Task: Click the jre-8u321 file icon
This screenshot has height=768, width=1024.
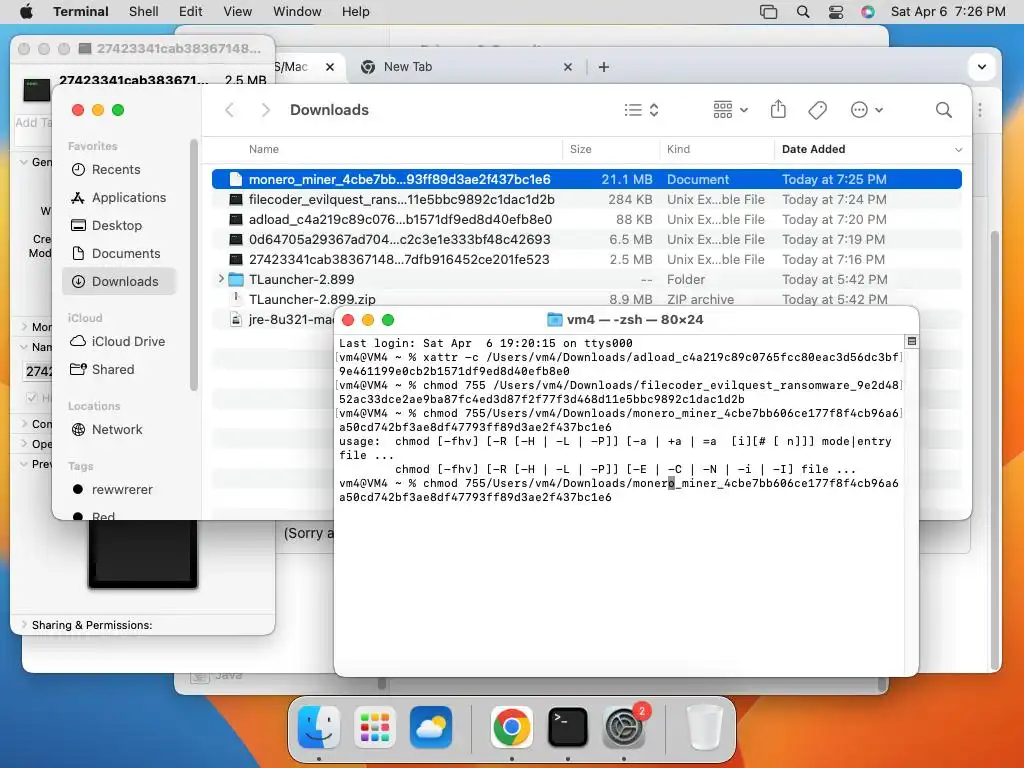Action: [236, 319]
